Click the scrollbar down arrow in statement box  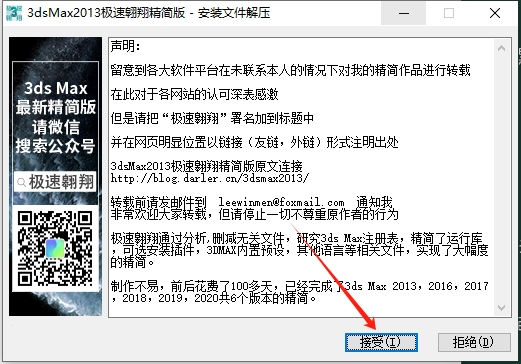tap(501, 308)
